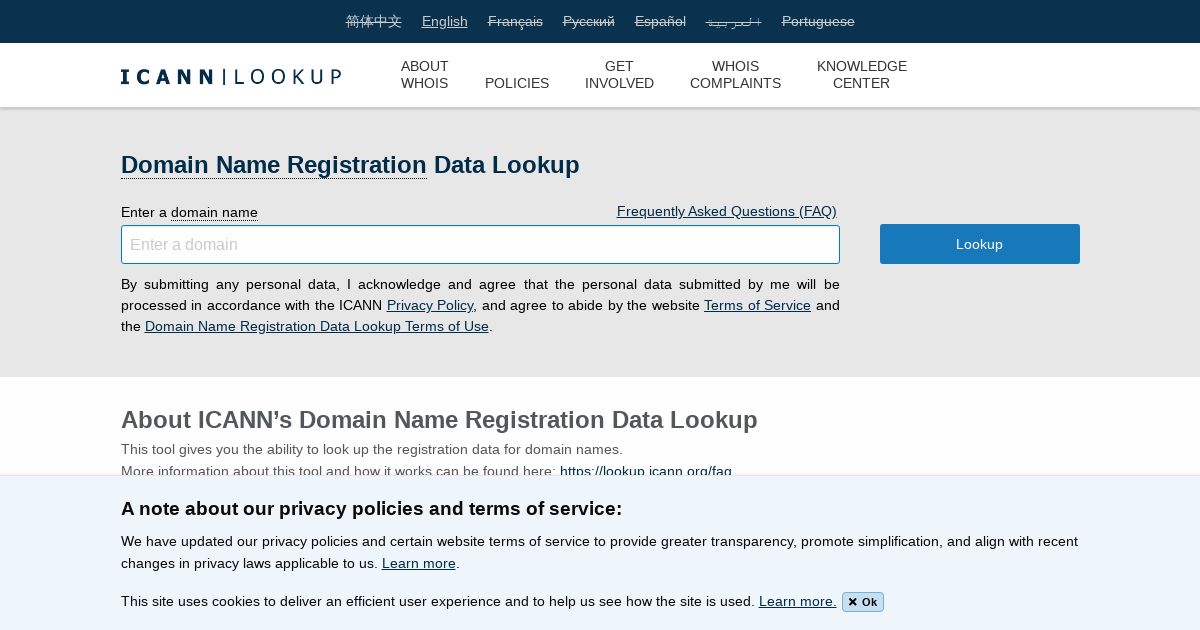Viewport: 1200px width, 630px height.
Task: Click the Lookup button
Action: [980, 244]
